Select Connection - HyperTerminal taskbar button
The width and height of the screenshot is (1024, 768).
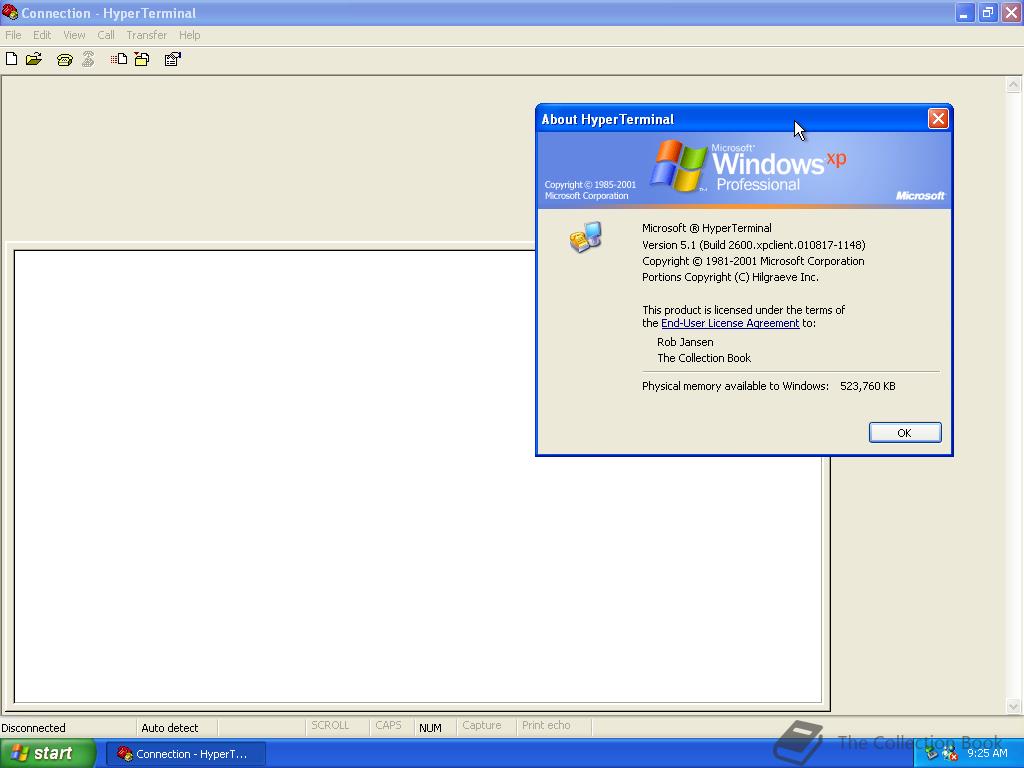point(185,754)
